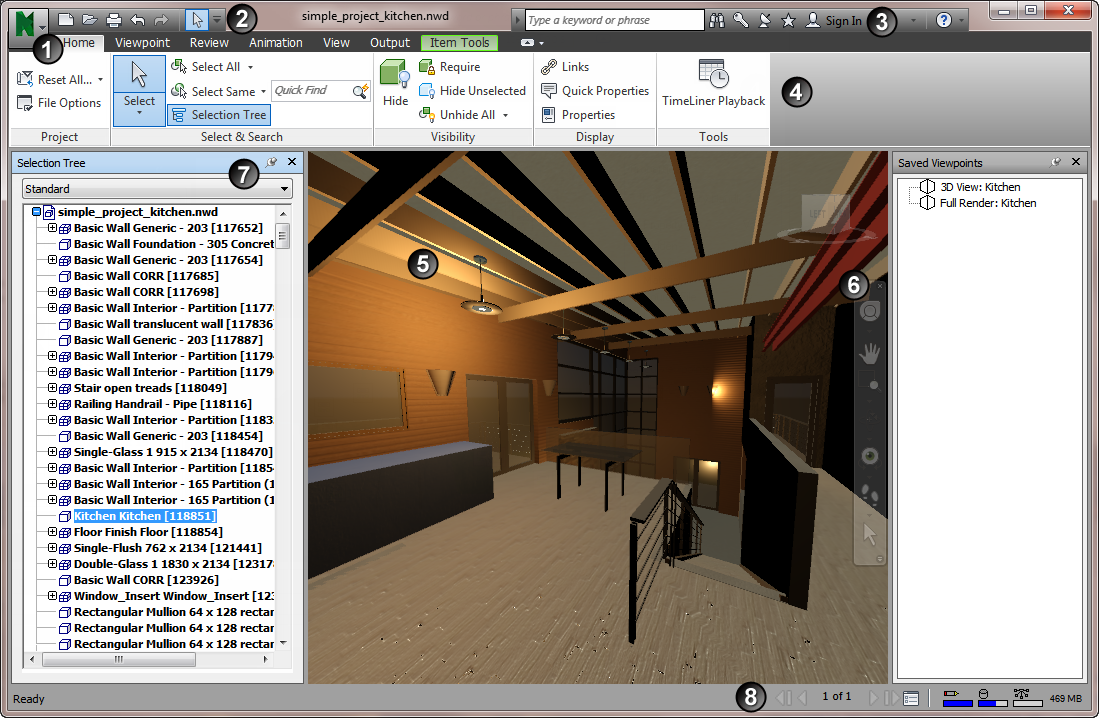Toggle auto-hide pin on Selection Tree panel
This screenshot has width=1099, height=718.
pos(272,162)
